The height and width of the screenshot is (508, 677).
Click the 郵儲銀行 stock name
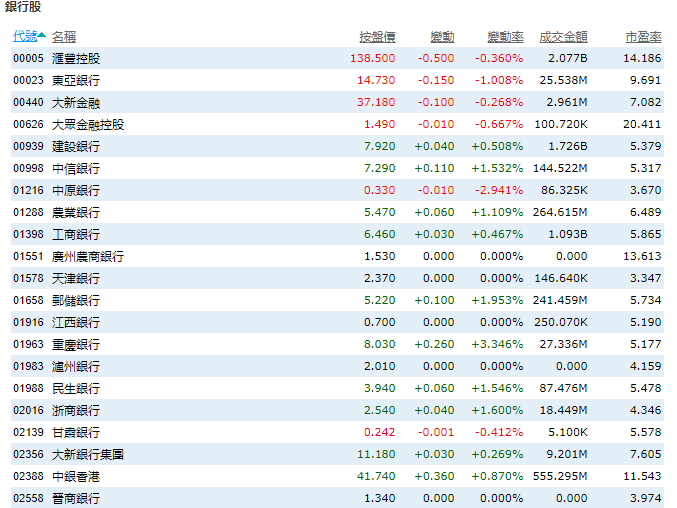point(76,300)
